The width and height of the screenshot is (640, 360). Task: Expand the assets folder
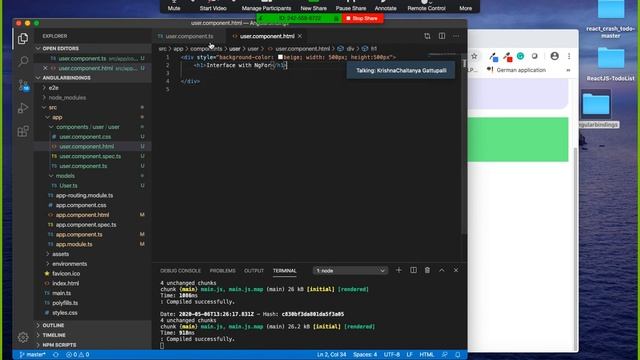pos(60,254)
